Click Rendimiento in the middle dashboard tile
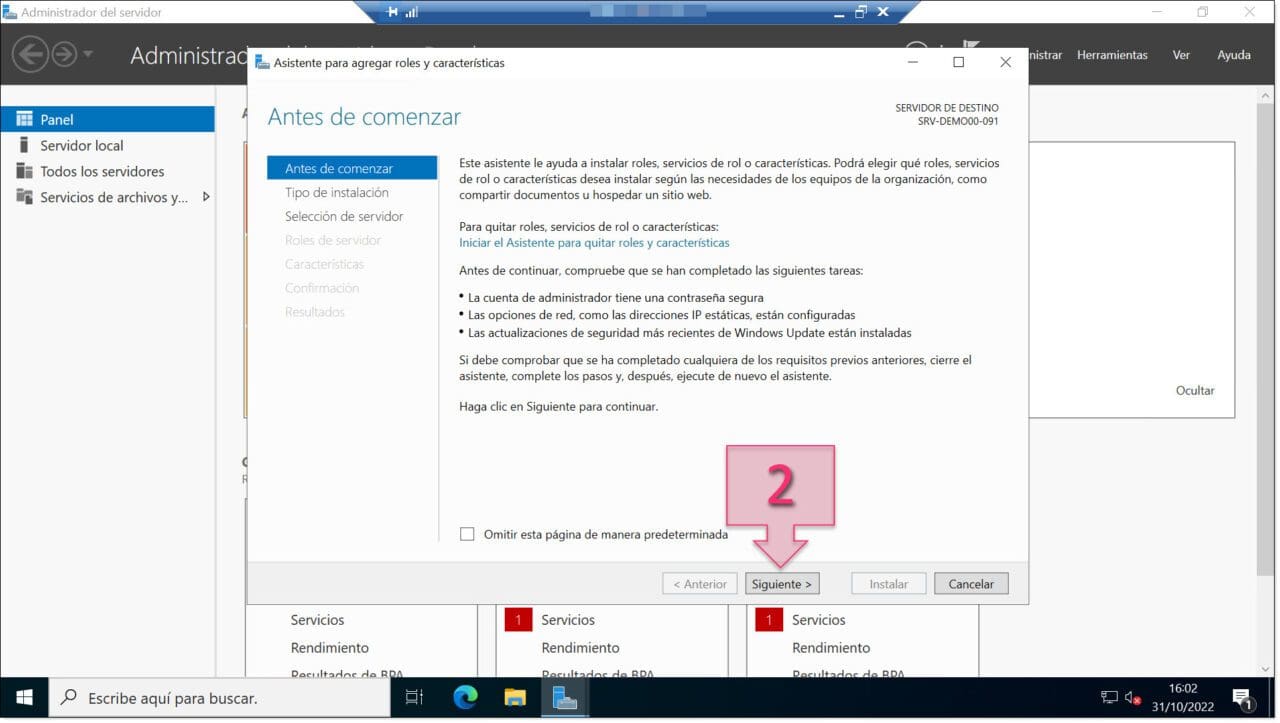Screen dimensions: 1280x723 (x=580, y=648)
